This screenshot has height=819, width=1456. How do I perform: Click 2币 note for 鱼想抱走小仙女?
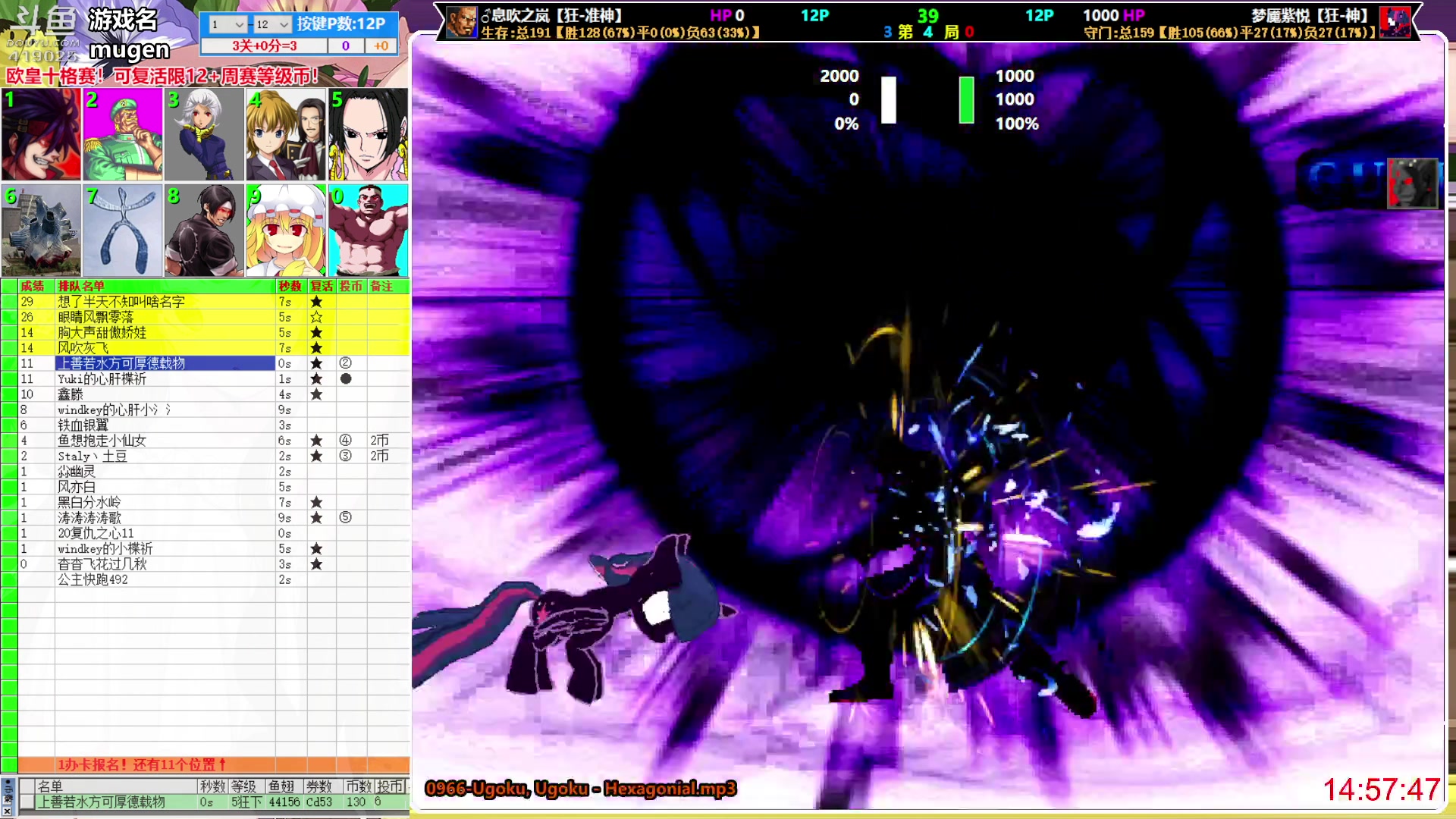pyautogui.click(x=379, y=441)
